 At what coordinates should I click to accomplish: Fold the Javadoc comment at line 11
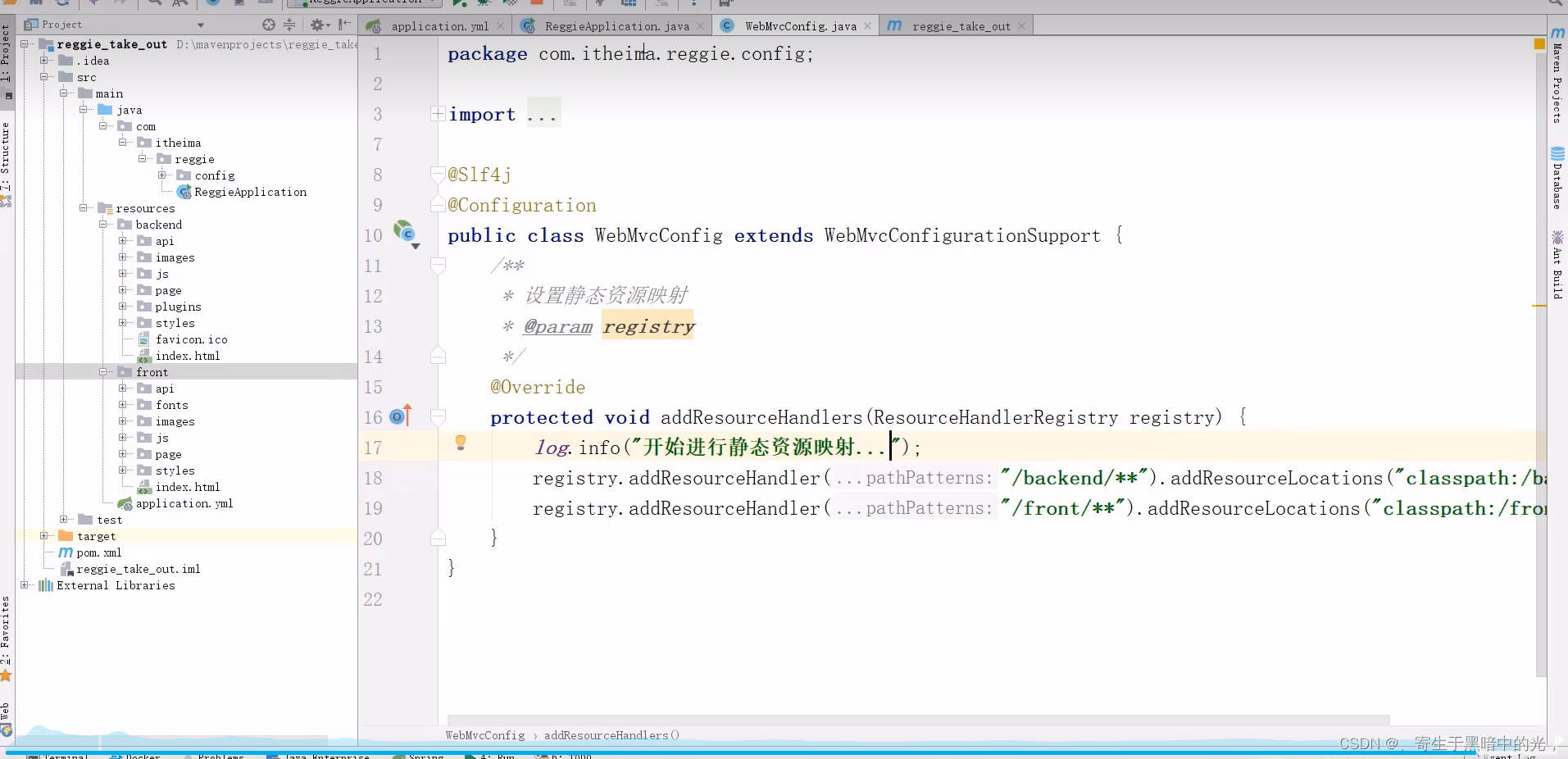(439, 266)
